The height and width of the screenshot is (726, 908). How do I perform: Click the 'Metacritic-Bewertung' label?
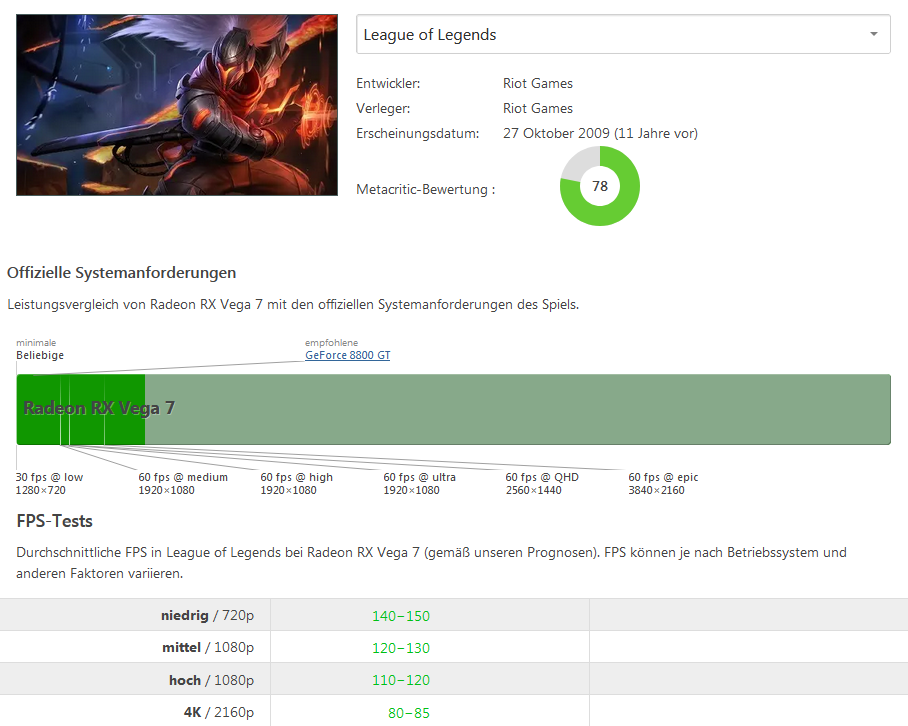pyautogui.click(x=426, y=189)
